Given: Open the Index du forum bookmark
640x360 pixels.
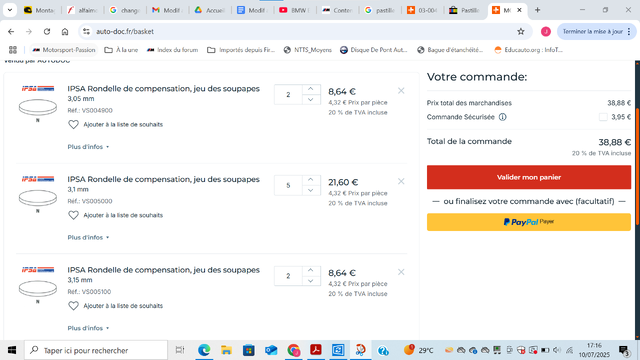Looking at the screenshot, I should [x=173, y=50].
